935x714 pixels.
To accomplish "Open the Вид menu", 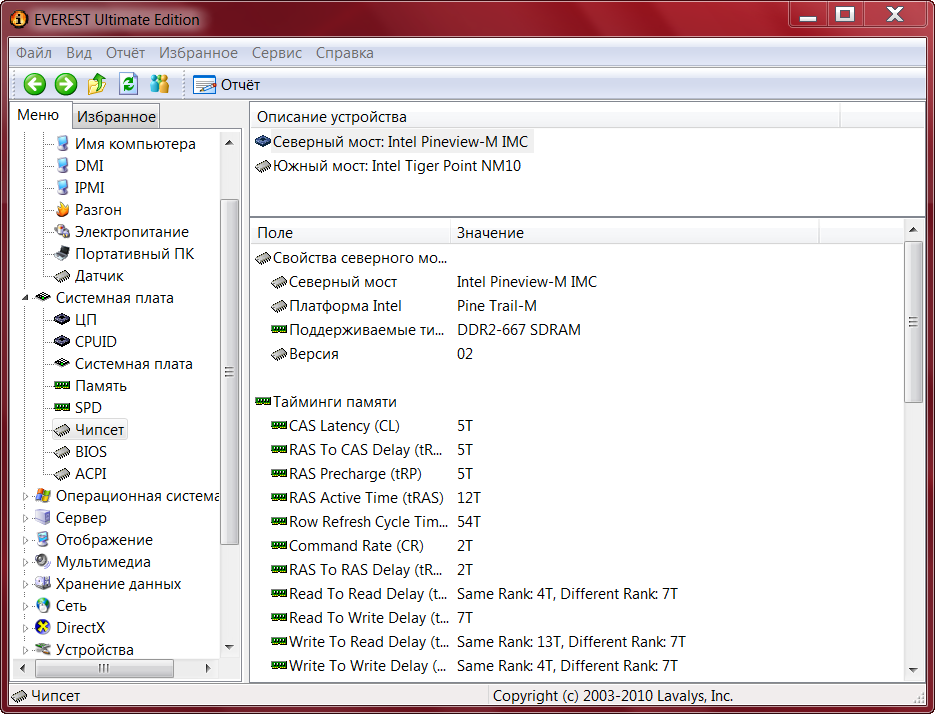I will pos(79,53).
